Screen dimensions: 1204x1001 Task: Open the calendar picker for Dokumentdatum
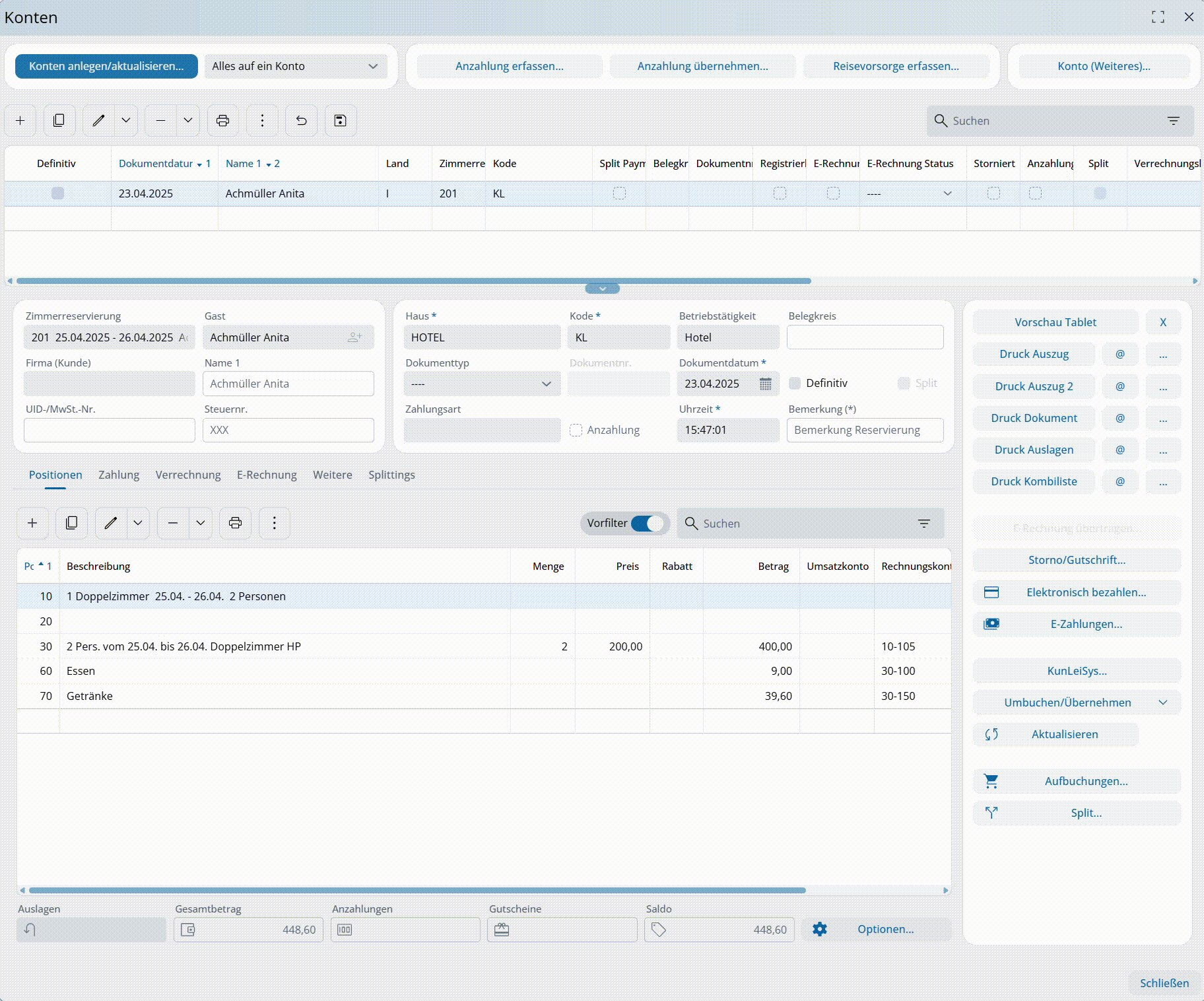[x=766, y=384]
